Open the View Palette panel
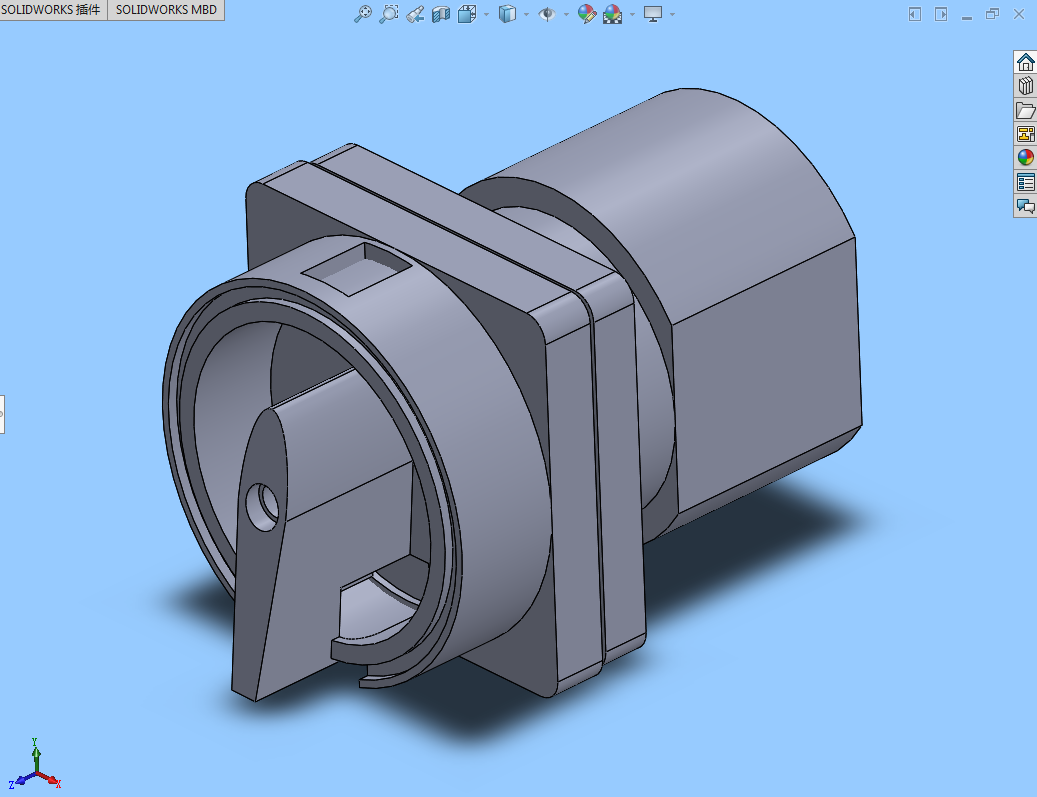The width and height of the screenshot is (1037, 797). coord(1025,134)
